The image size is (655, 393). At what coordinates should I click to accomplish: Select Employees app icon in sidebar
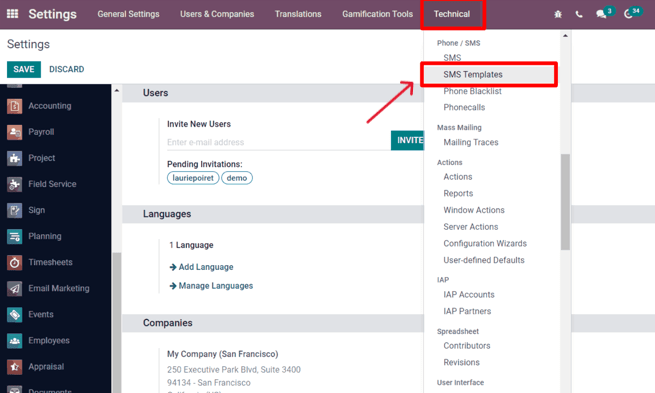[15, 341]
